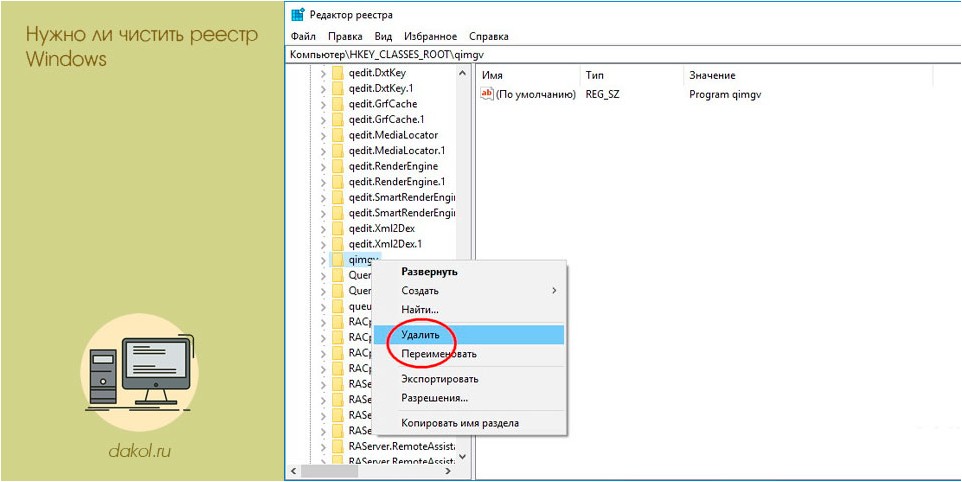Viewport: 962px width, 482px height.
Task: Click the folder icon of qedit.DxtKey.1
Action: (x=337, y=88)
